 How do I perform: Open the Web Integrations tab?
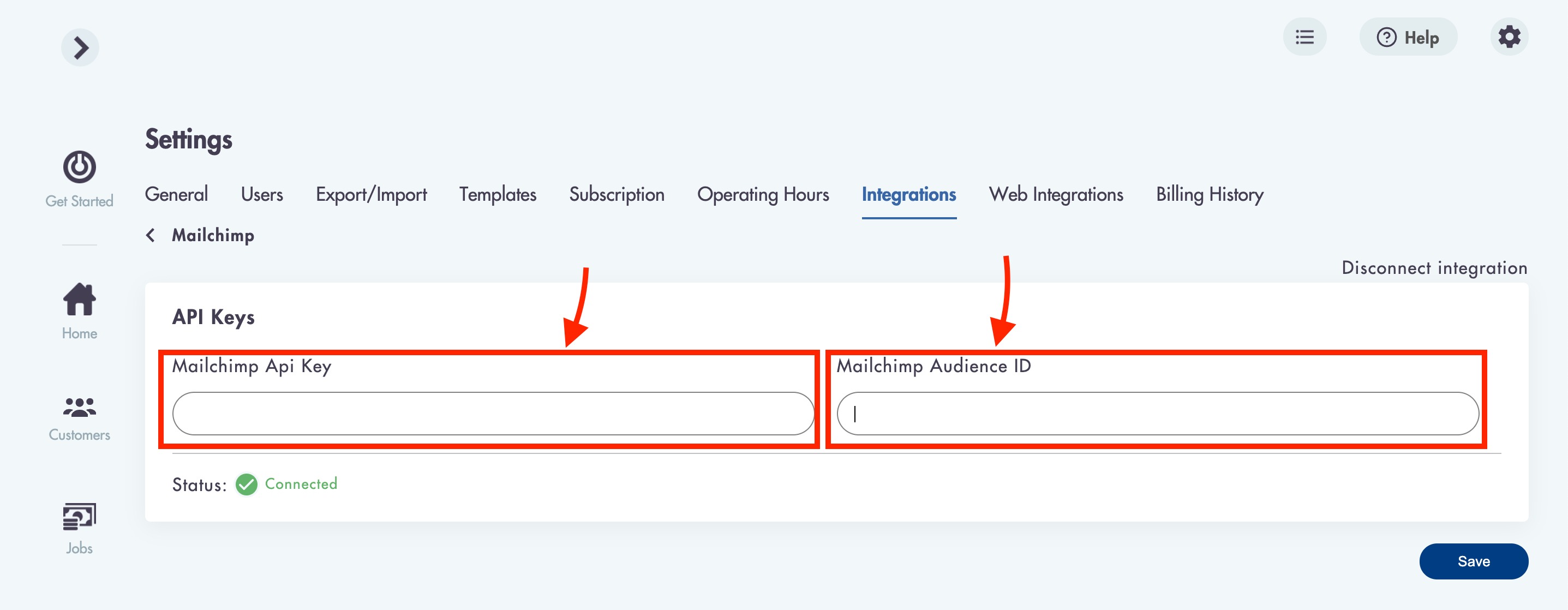[1056, 194]
